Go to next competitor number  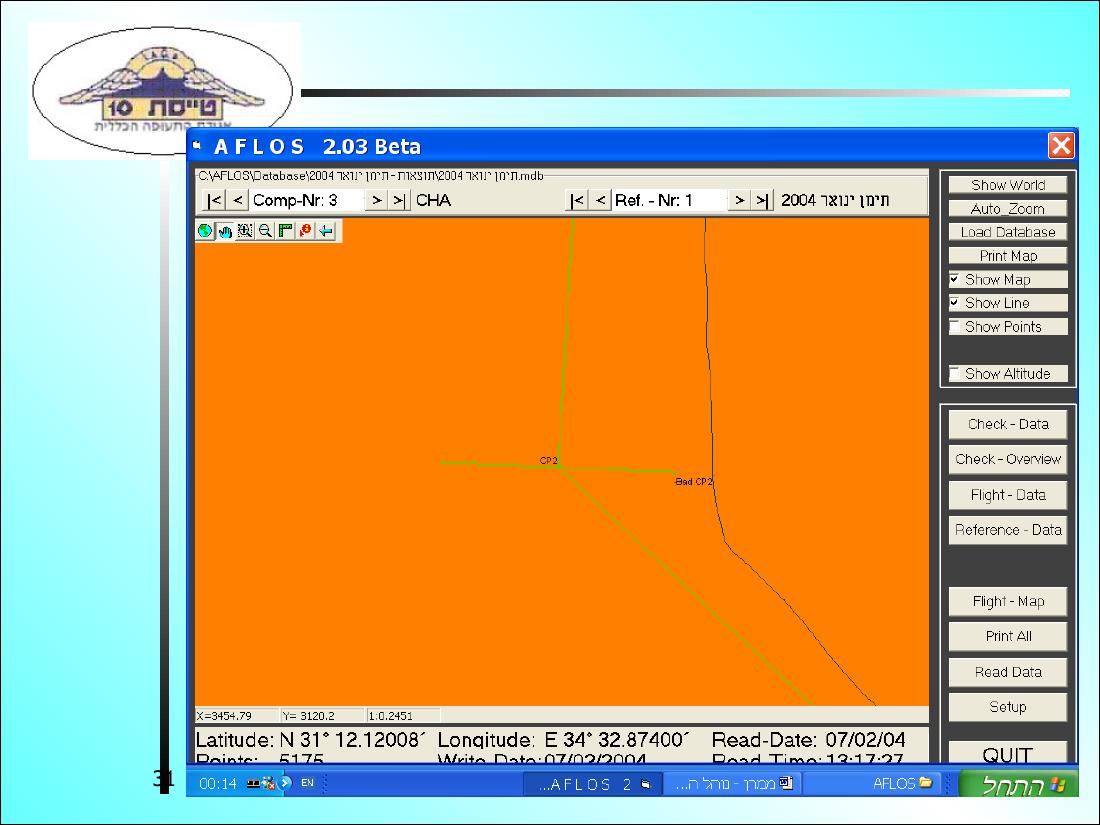click(377, 201)
